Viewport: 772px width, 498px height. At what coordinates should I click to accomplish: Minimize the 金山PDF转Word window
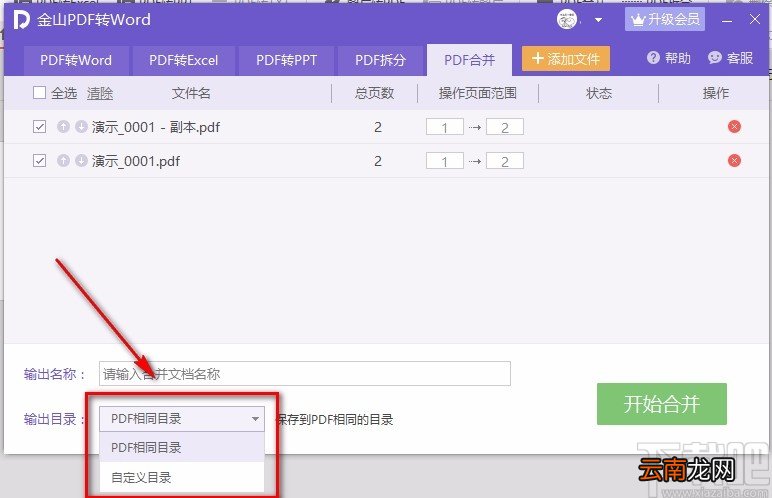[727, 21]
